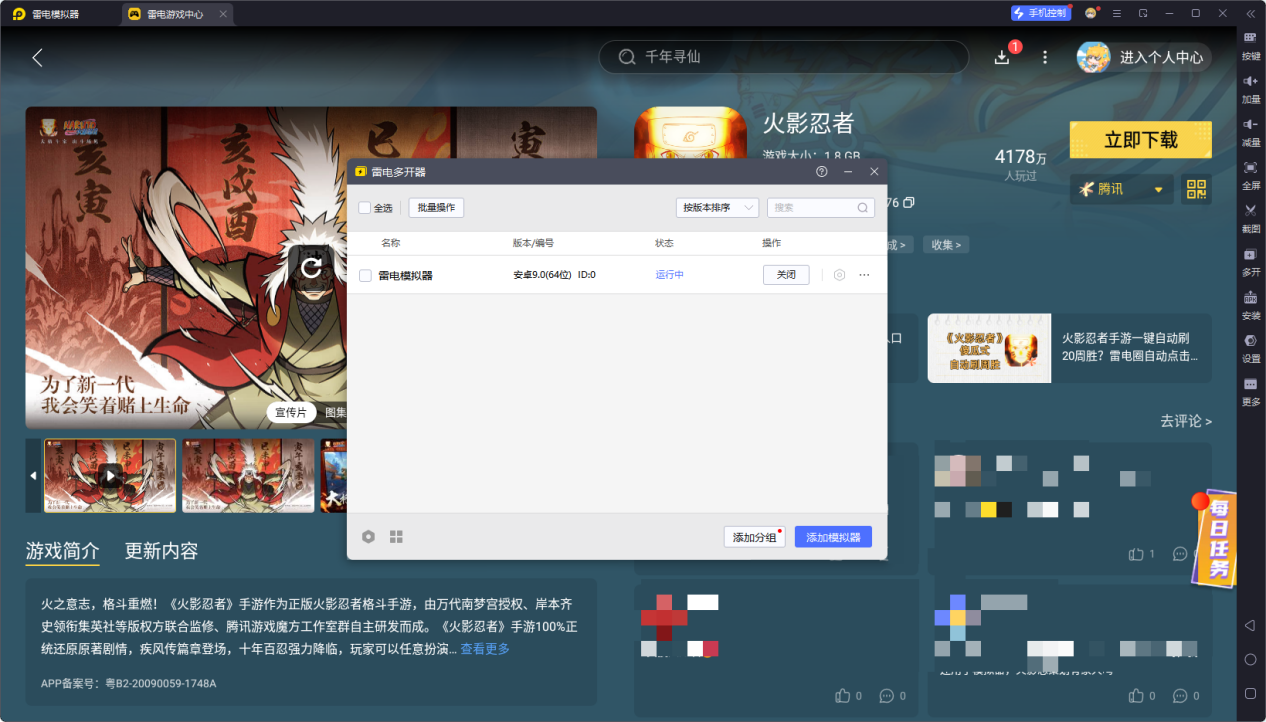Image resolution: width=1266 pixels, height=722 pixels.
Task: Click the 手机控制 button
Action: [x=1041, y=14]
